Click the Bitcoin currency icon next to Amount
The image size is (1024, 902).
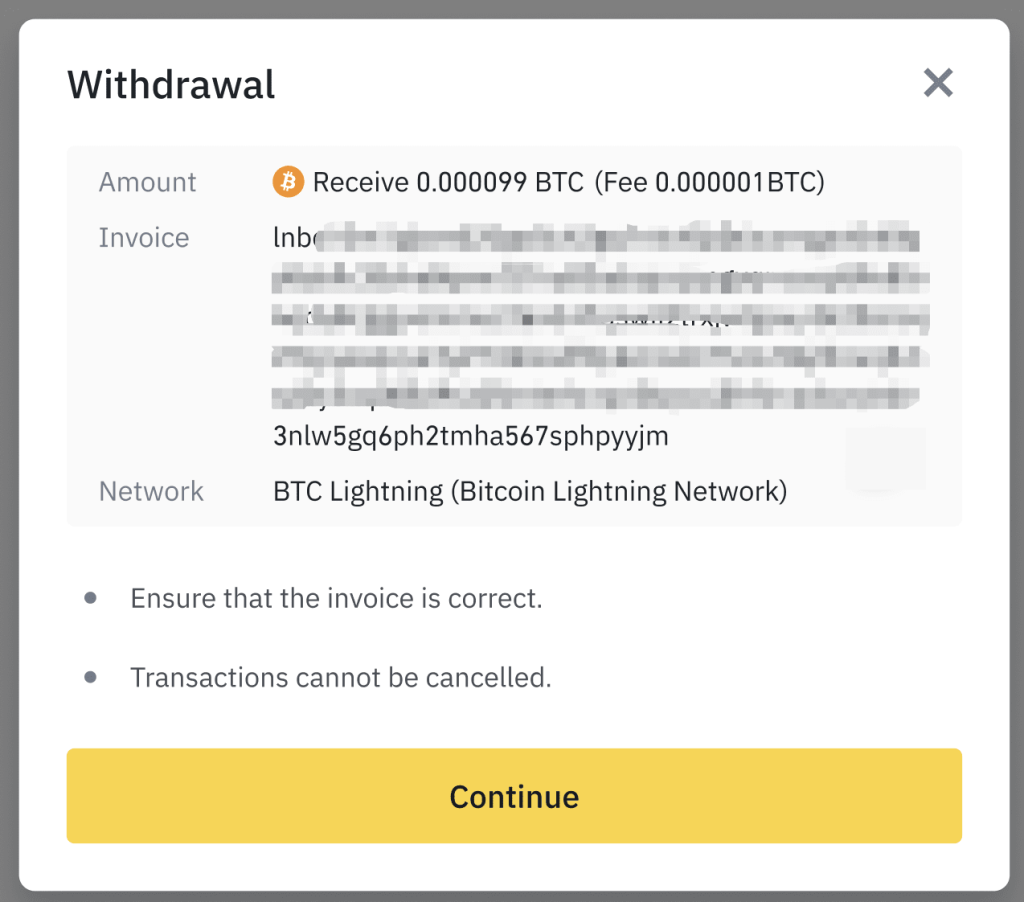[x=287, y=182]
